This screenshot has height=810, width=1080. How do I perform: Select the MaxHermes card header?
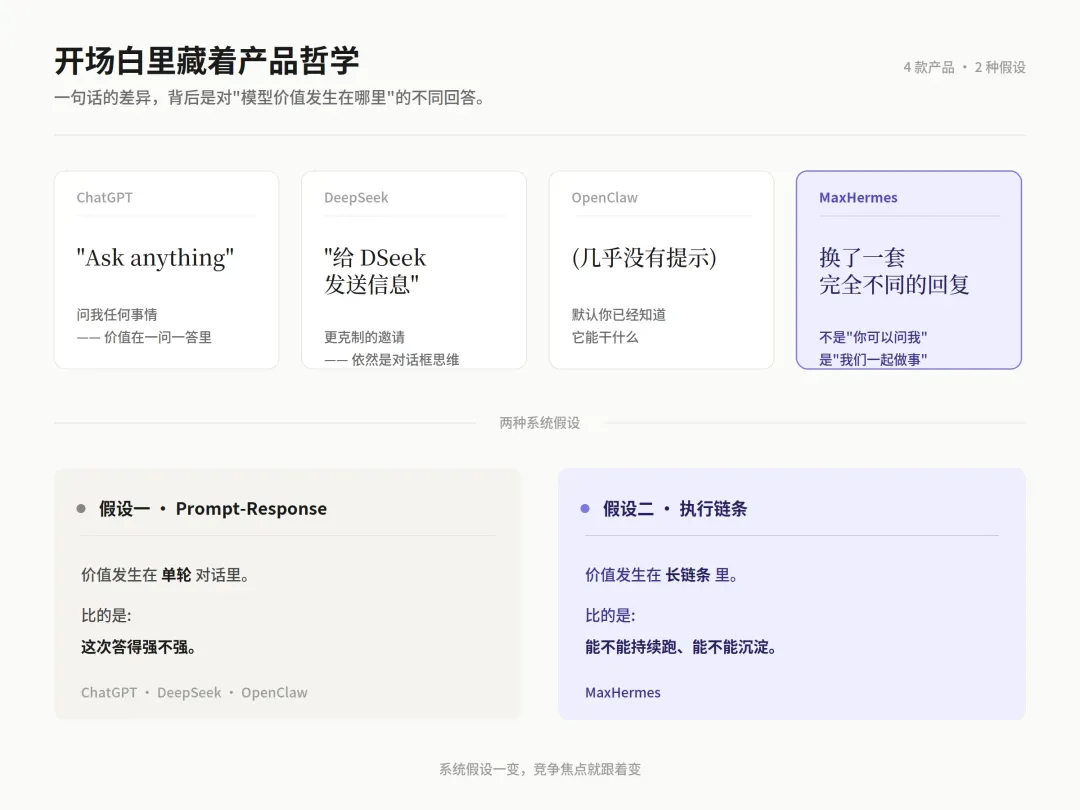[x=858, y=198]
